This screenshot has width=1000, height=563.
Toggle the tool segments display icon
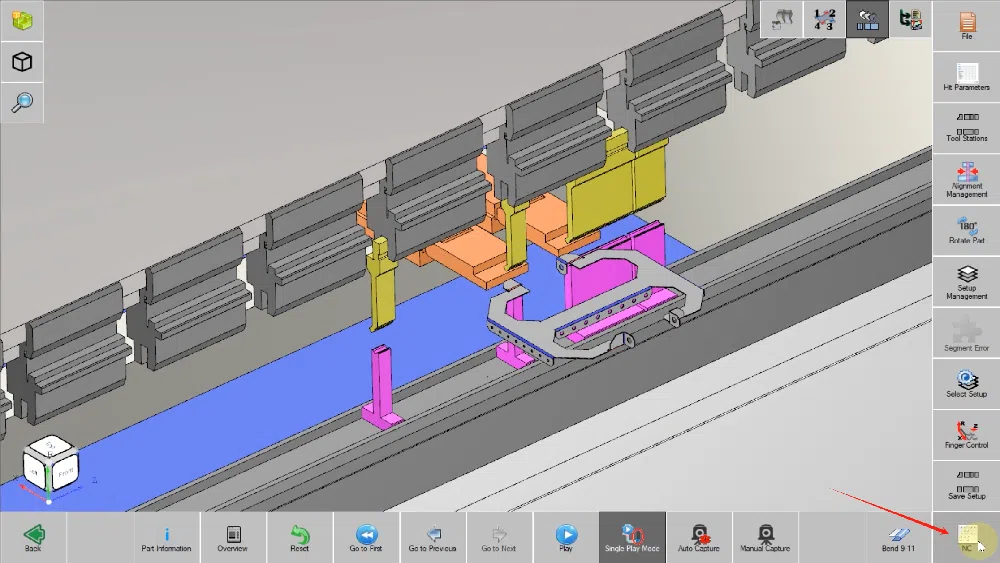click(x=867, y=19)
